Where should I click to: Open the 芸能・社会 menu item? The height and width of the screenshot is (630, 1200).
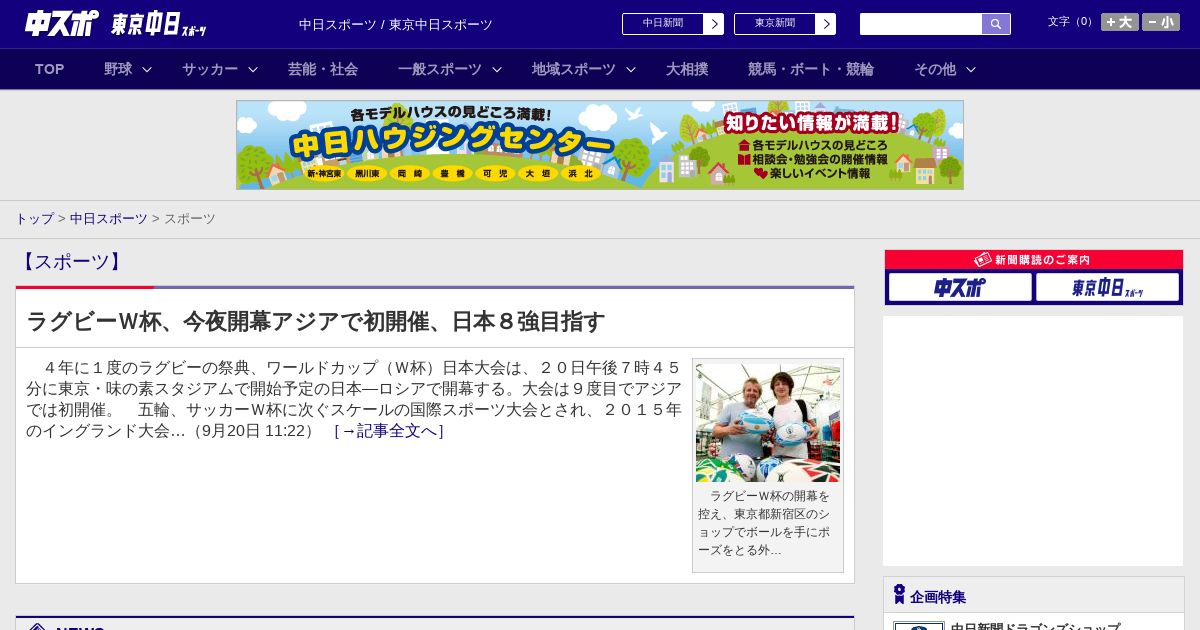(x=323, y=69)
